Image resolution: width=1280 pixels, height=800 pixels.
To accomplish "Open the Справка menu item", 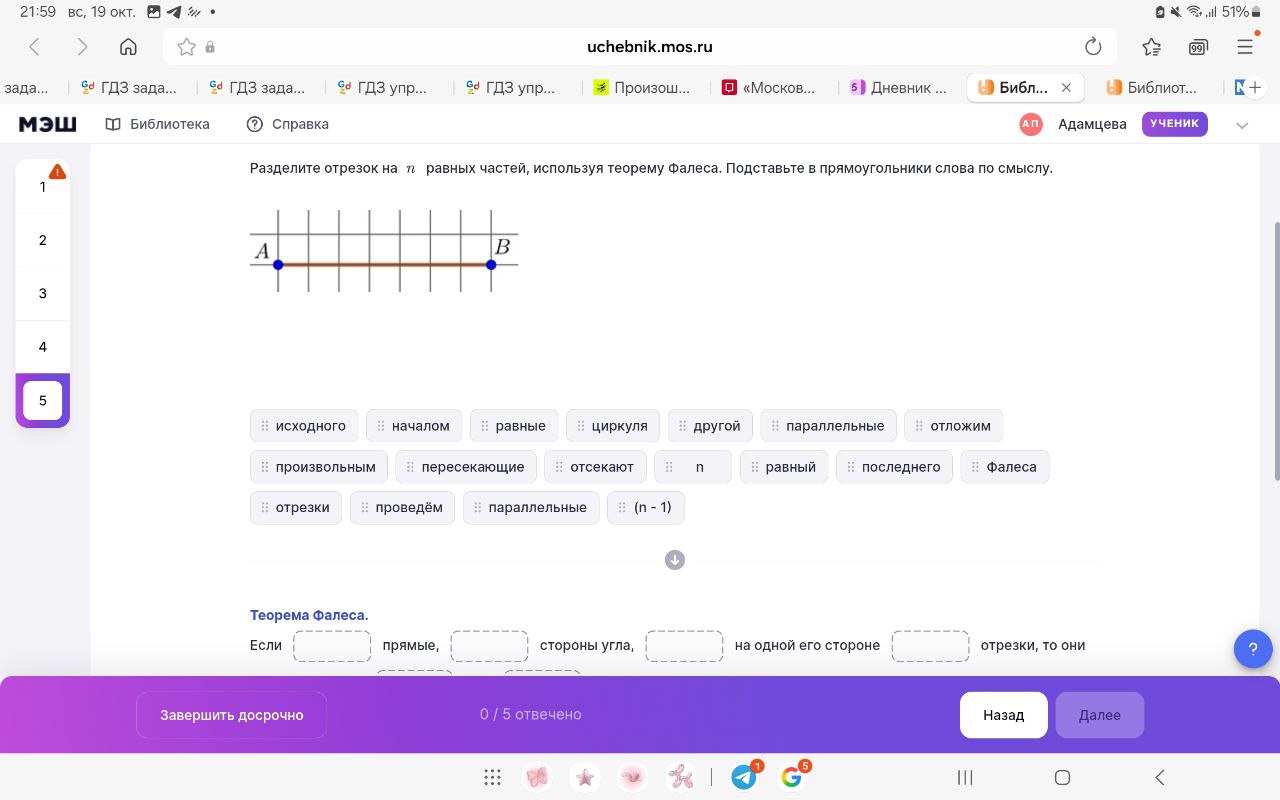I will pyautogui.click(x=288, y=124).
